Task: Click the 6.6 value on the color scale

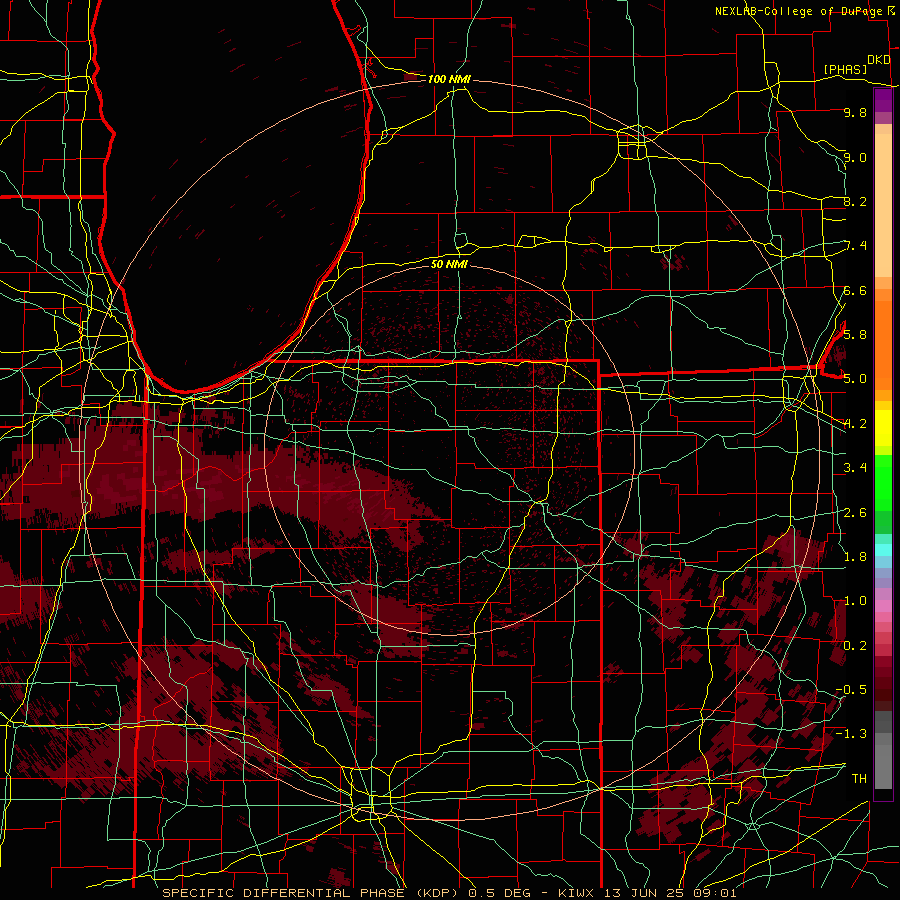Action: tap(855, 290)
